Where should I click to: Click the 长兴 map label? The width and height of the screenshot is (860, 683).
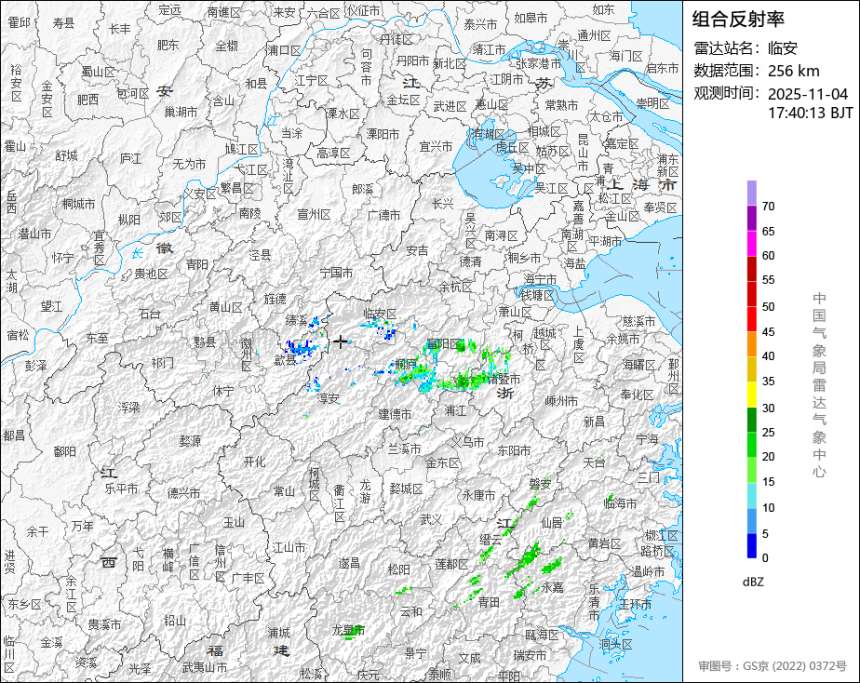pyautogui.click(x=443, y=204)
